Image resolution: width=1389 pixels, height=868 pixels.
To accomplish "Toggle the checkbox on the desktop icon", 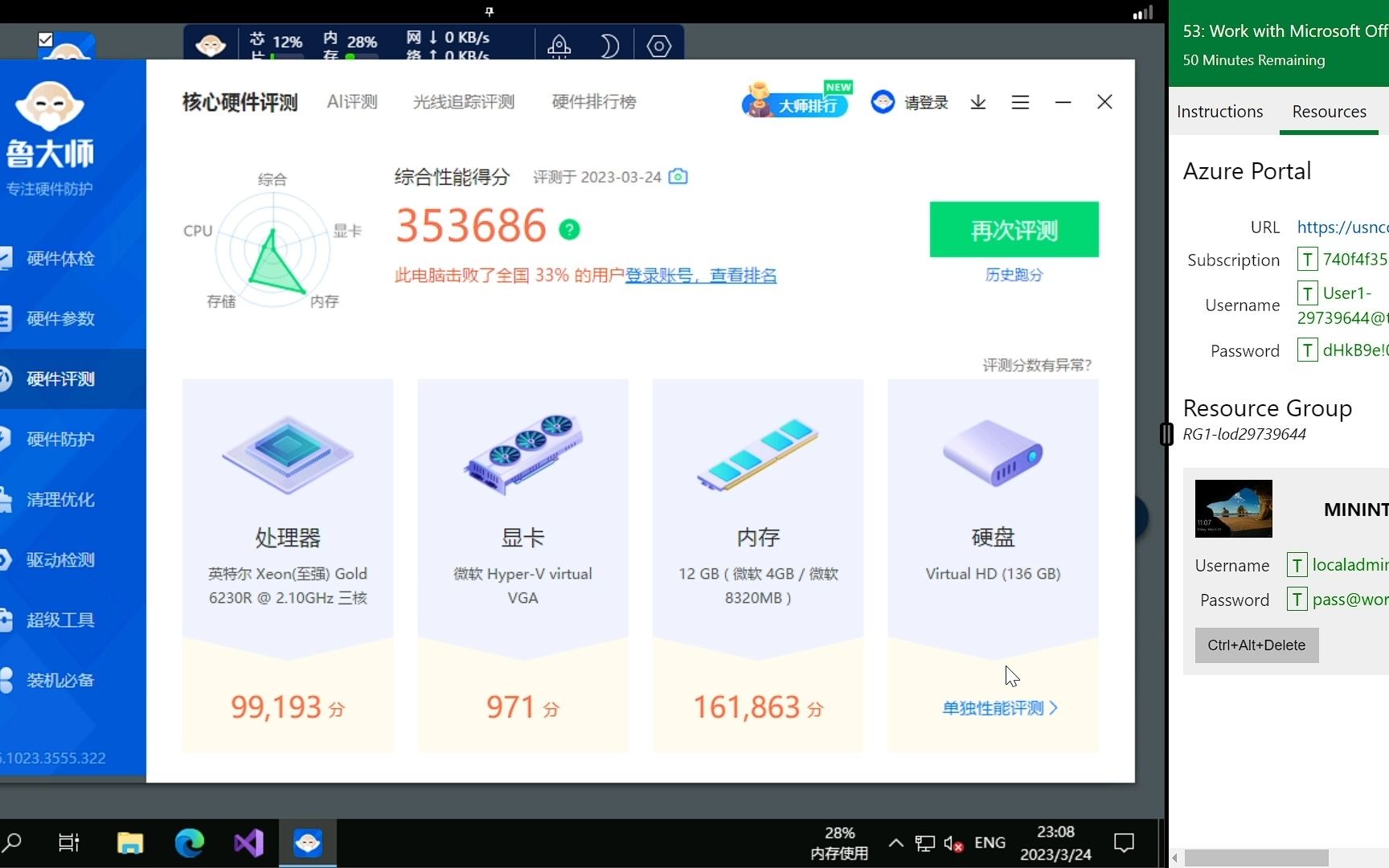I will (x=46, y=39).
